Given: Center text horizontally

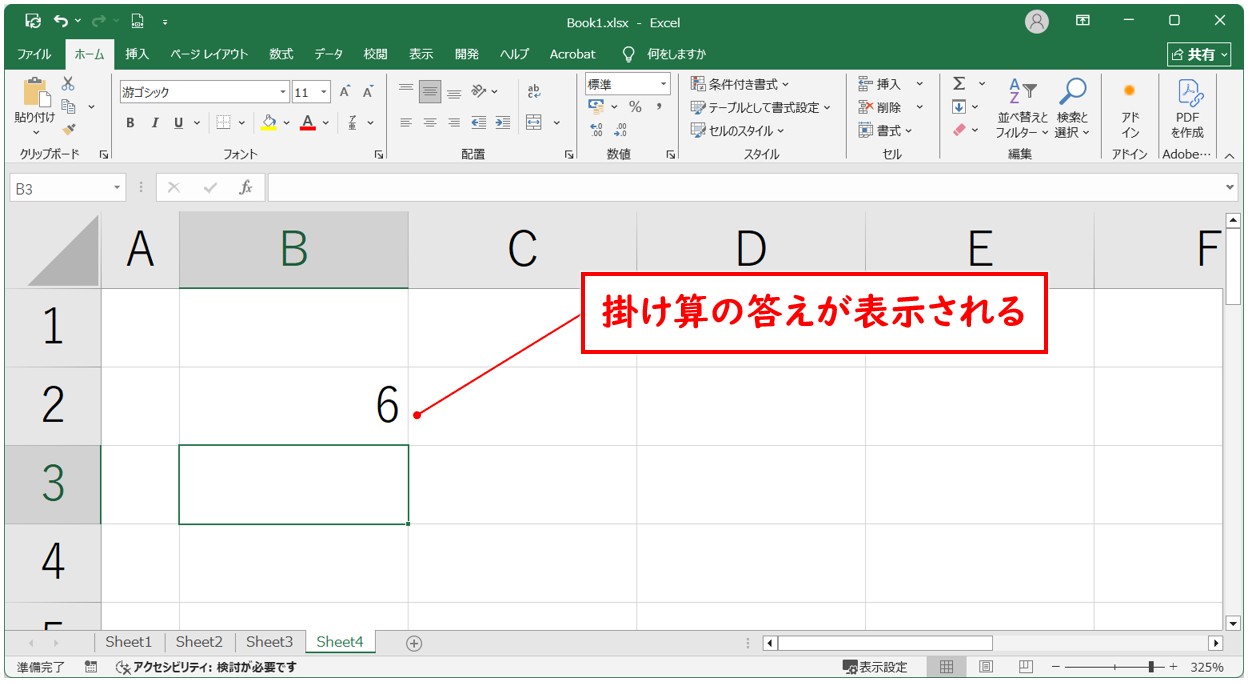Looking at the screenshot, I should [x=430, y=123].
